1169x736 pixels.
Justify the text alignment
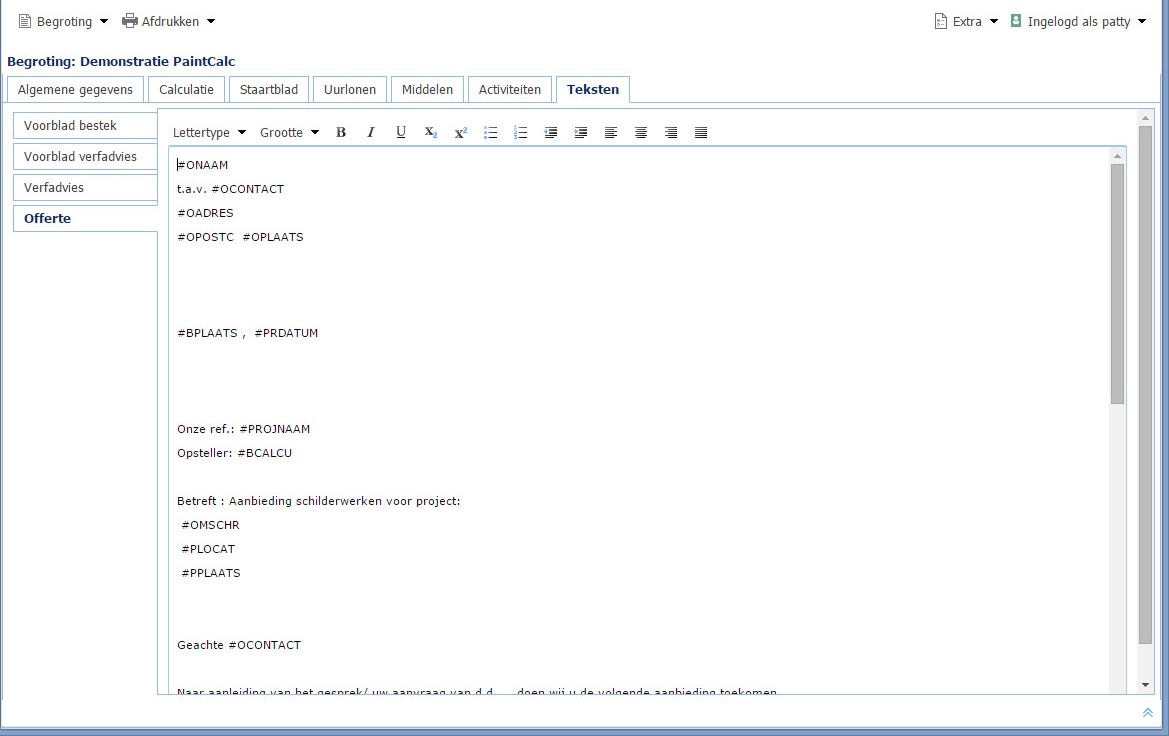pyautogui.click(x=701, y=132)
